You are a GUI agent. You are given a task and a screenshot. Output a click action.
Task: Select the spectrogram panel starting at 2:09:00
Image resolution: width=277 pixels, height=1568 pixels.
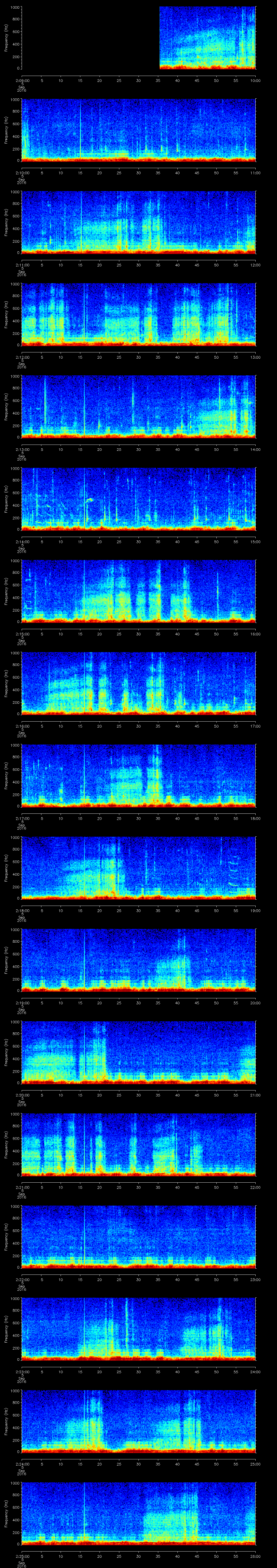(x=138, y=38)
